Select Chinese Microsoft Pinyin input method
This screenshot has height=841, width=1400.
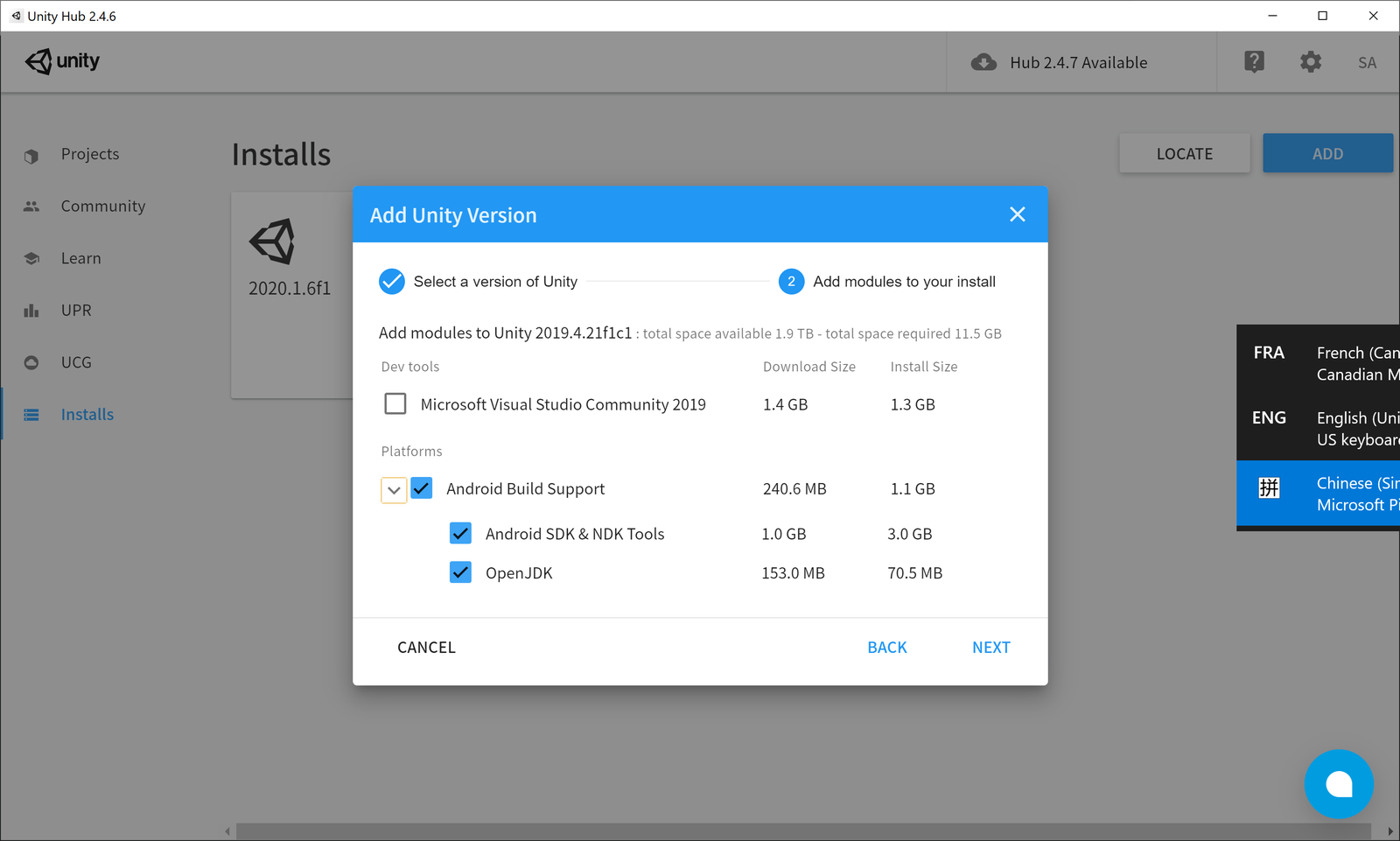tap(1318, 494)
